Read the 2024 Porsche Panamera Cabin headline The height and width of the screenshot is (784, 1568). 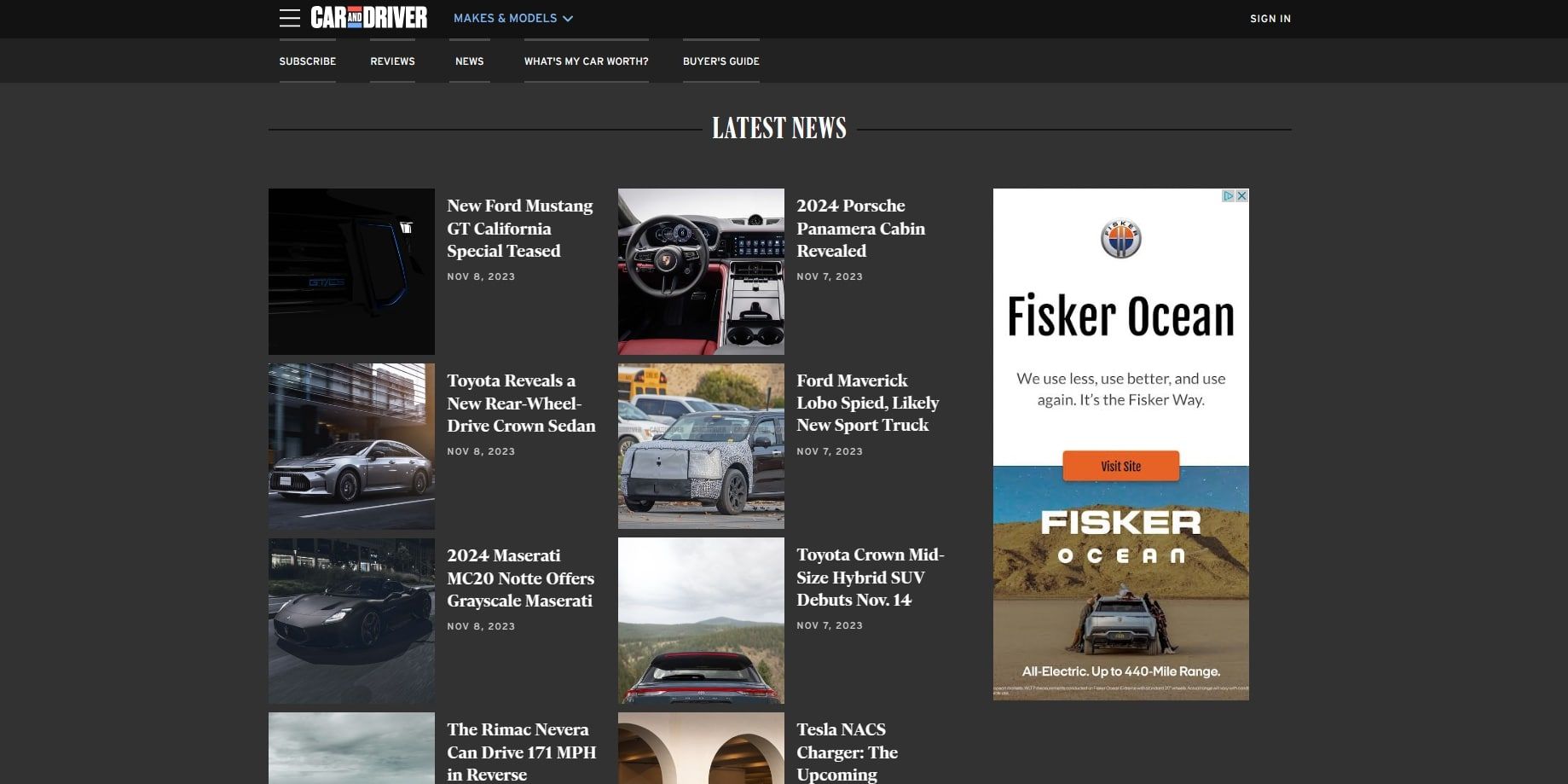(x=860, y=229)
